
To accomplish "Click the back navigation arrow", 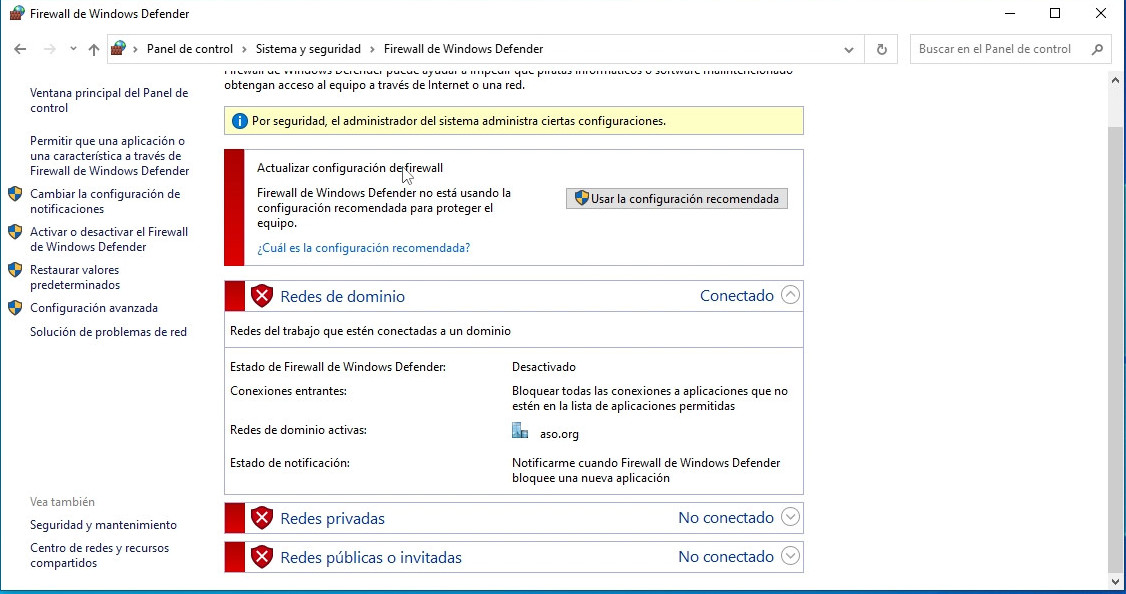I will [20, 49].
